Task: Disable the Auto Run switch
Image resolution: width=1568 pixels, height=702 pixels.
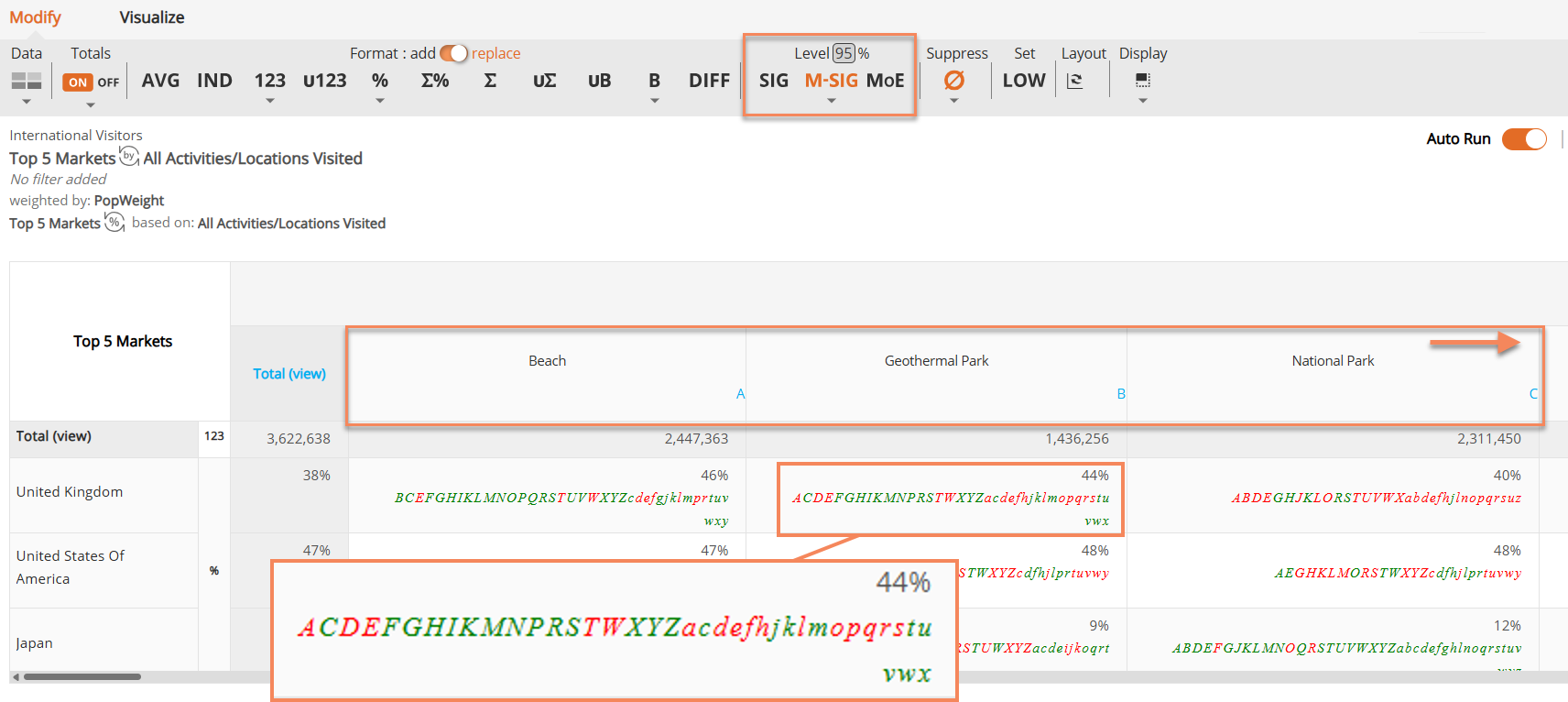Action: point(1524,139)
